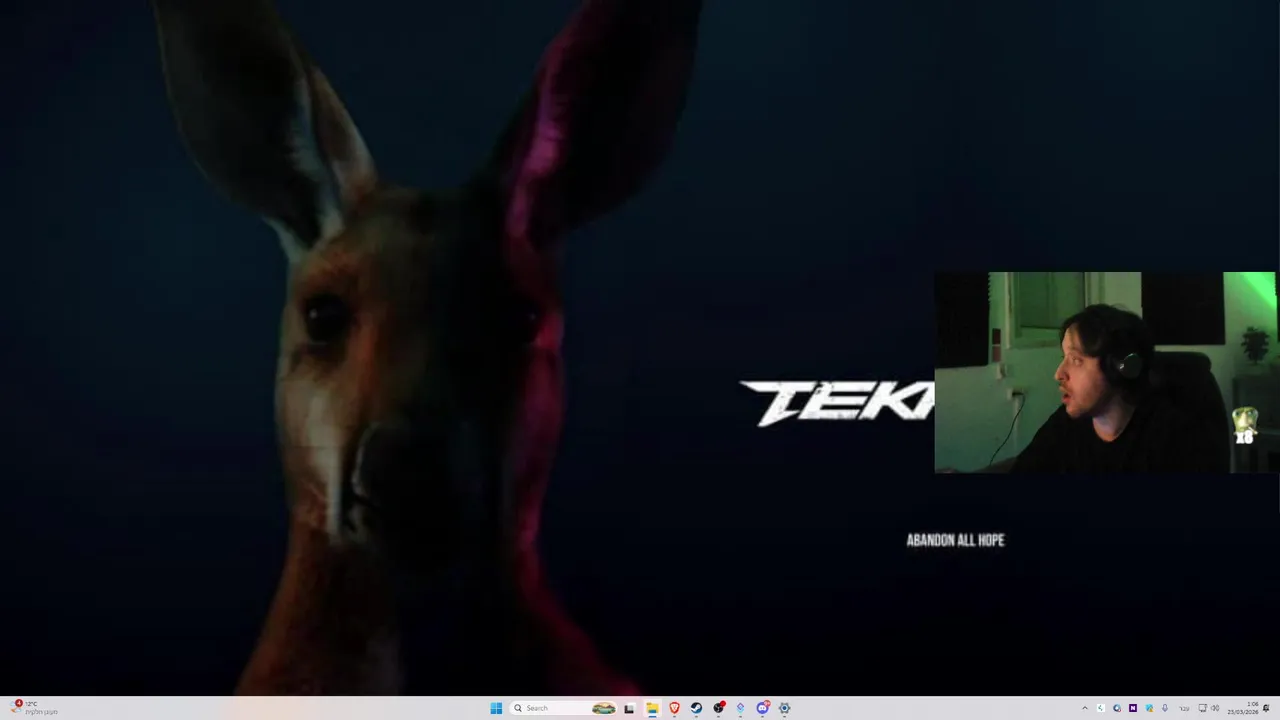1280x720 pixels.
Task: Open Settings gear on the taskbar
Action: [784, 708]
